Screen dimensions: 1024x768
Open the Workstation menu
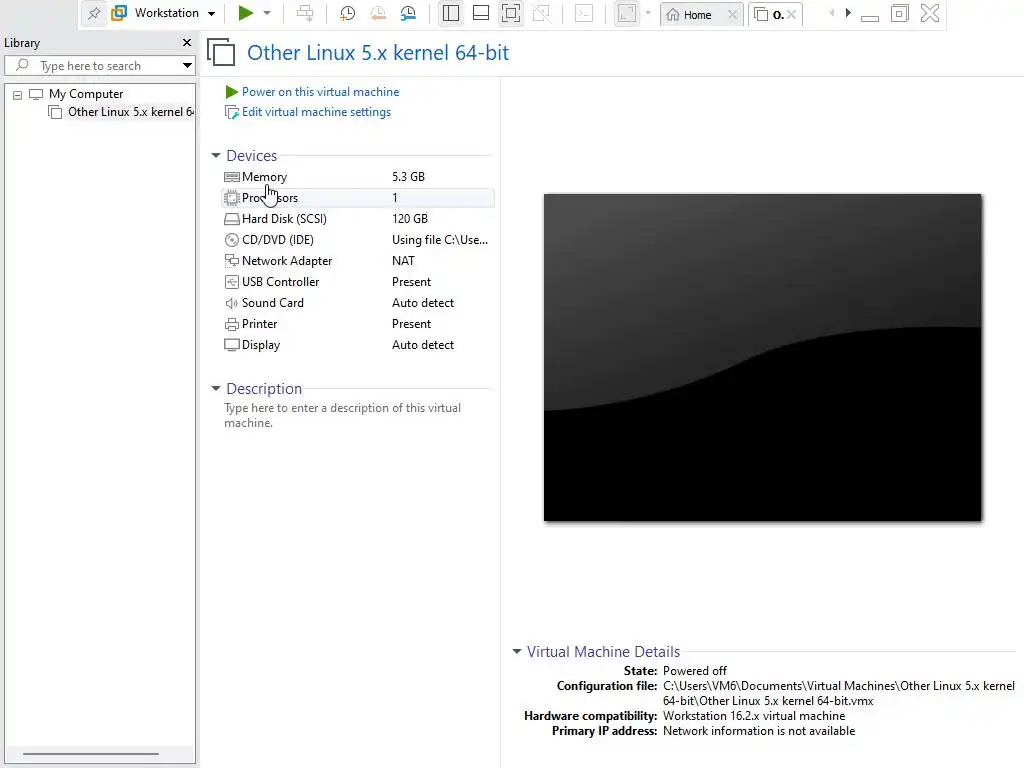(163, 13)
